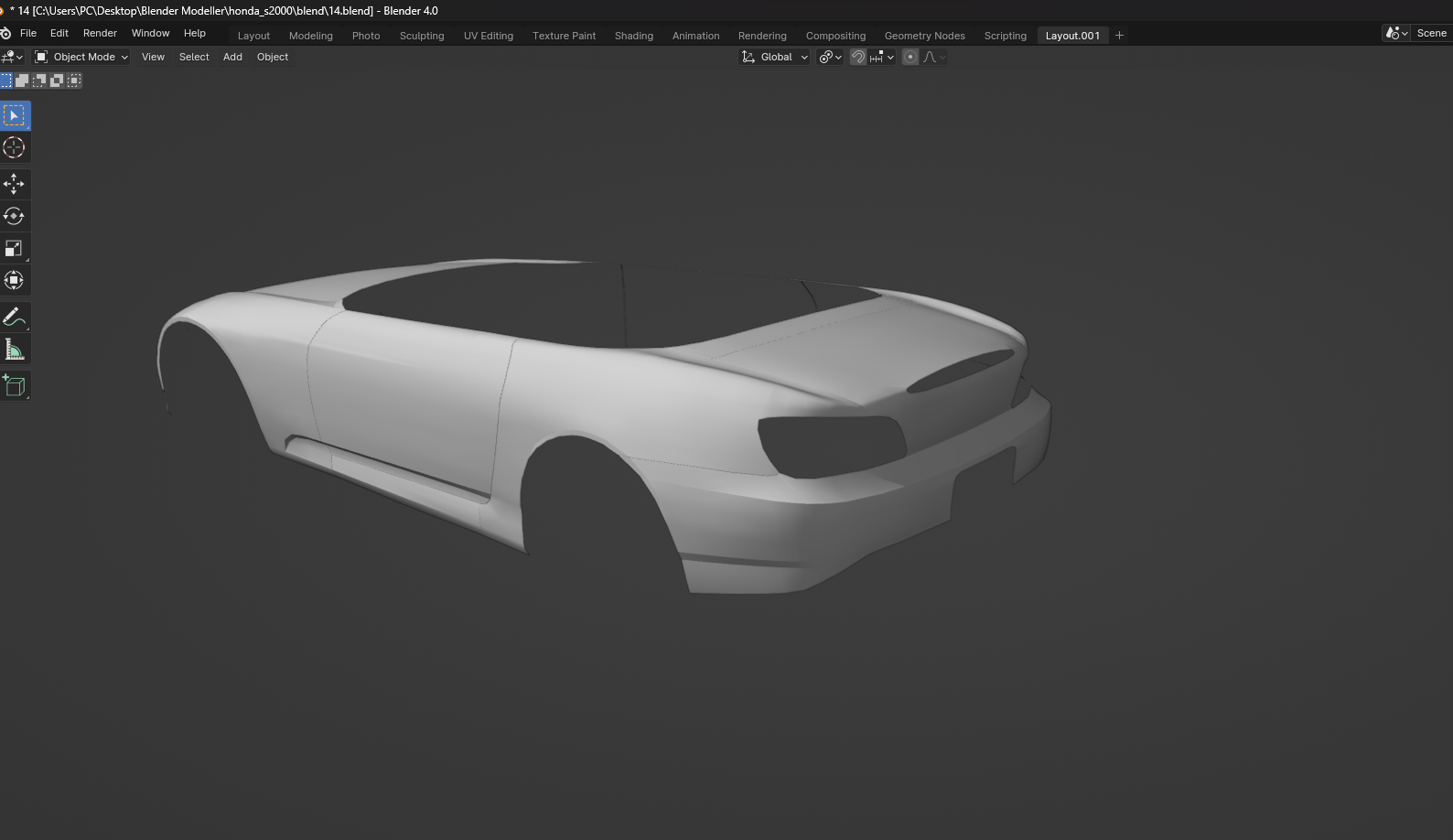The image size is (1453, 840).
Task: Switch to the Sculpting workspace tab
Action: [x=422, y=36]
